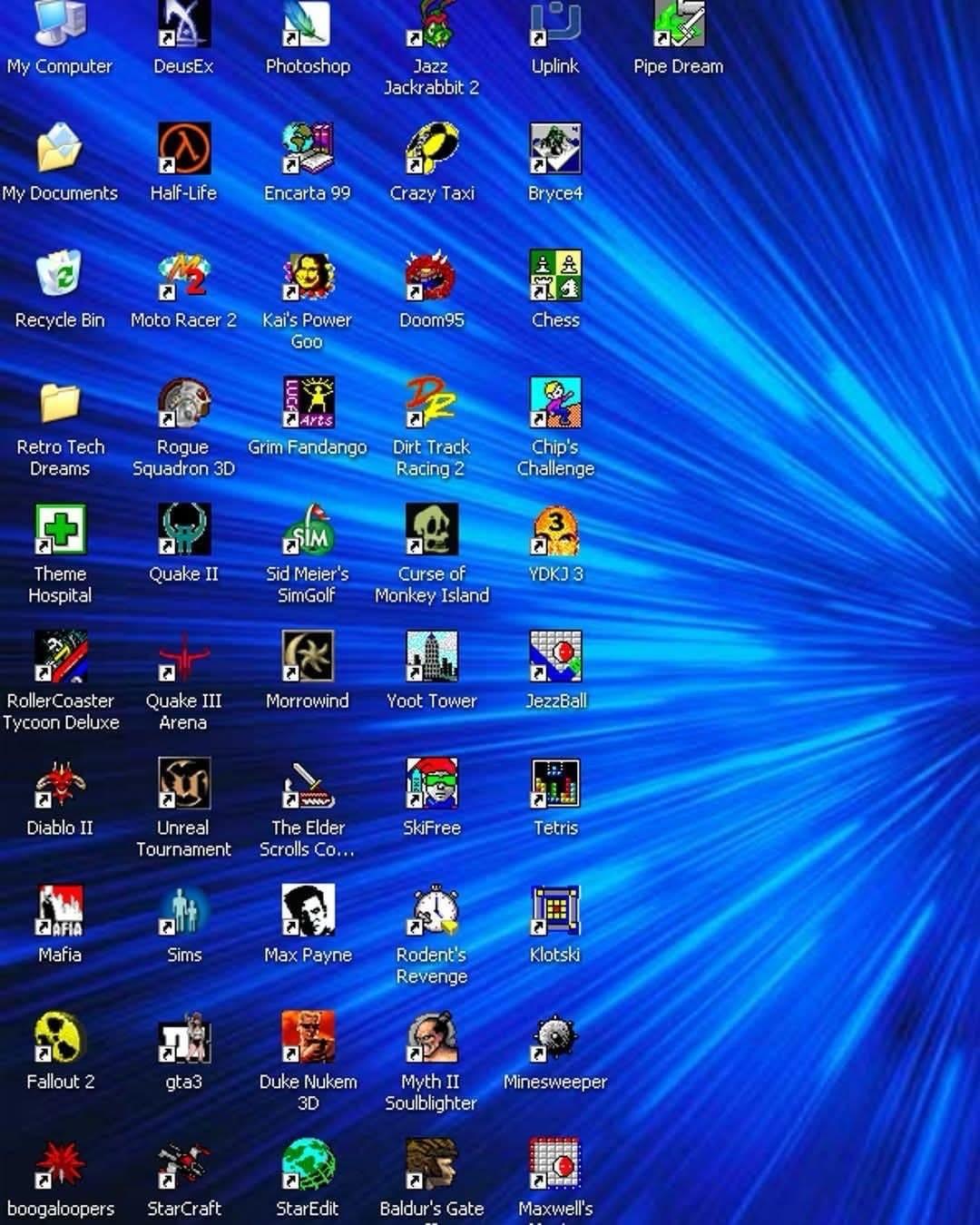Select RollerCoaster Tycoon Deluxe icon
Viewport: 980px width, 1225px height.
click(x=60, y=656)
